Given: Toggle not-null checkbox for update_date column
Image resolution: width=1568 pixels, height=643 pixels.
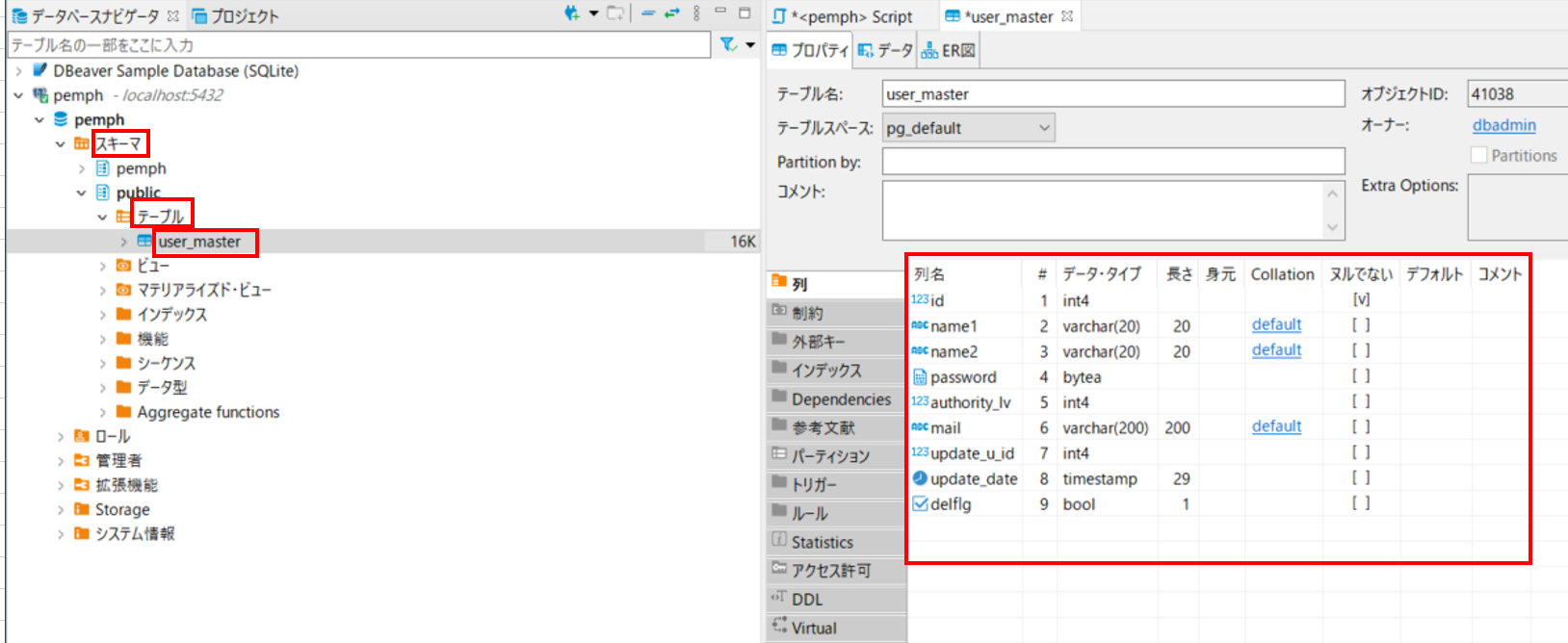Looking at the screenshot, I should 1361,477.
